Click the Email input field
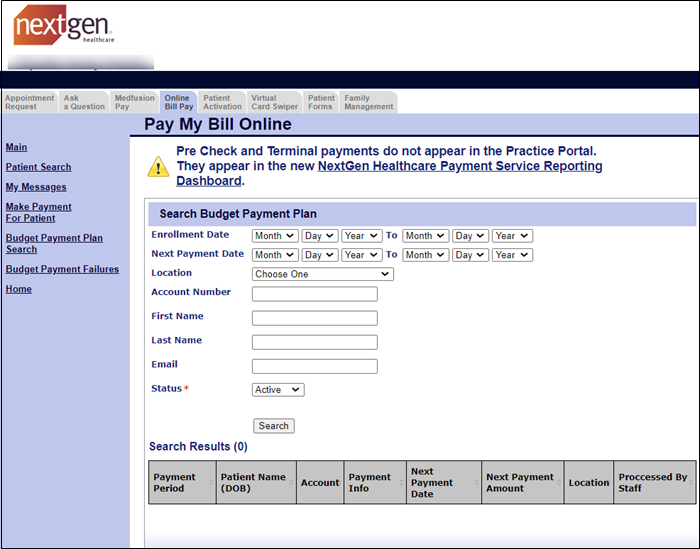700x549 pixels. coord(315,366)
